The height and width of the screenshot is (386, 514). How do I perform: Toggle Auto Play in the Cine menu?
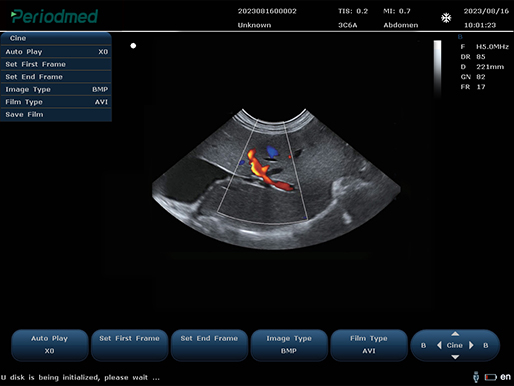click(56, 52)
